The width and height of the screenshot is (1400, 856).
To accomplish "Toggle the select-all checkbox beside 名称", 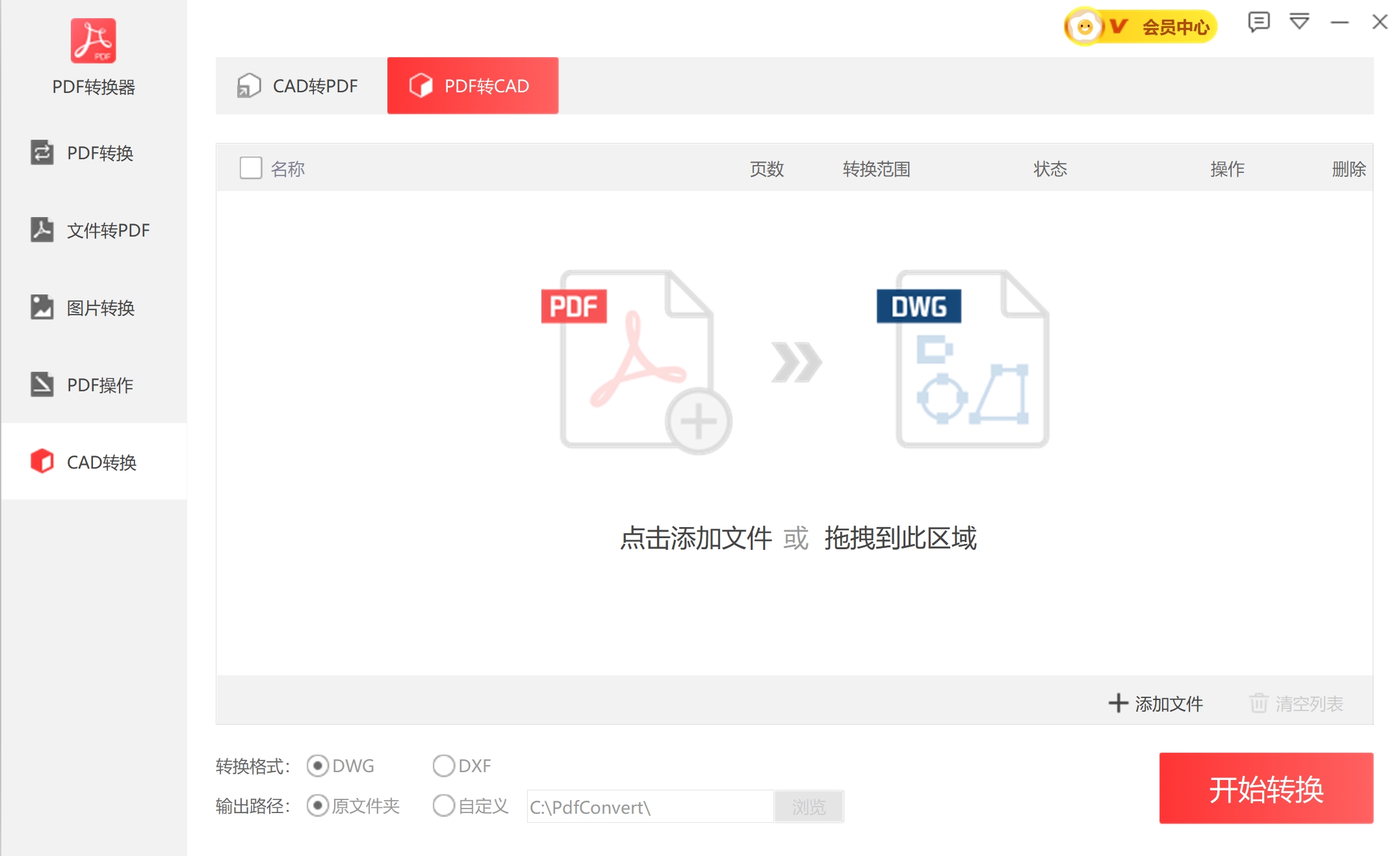I will coord(251,168).
